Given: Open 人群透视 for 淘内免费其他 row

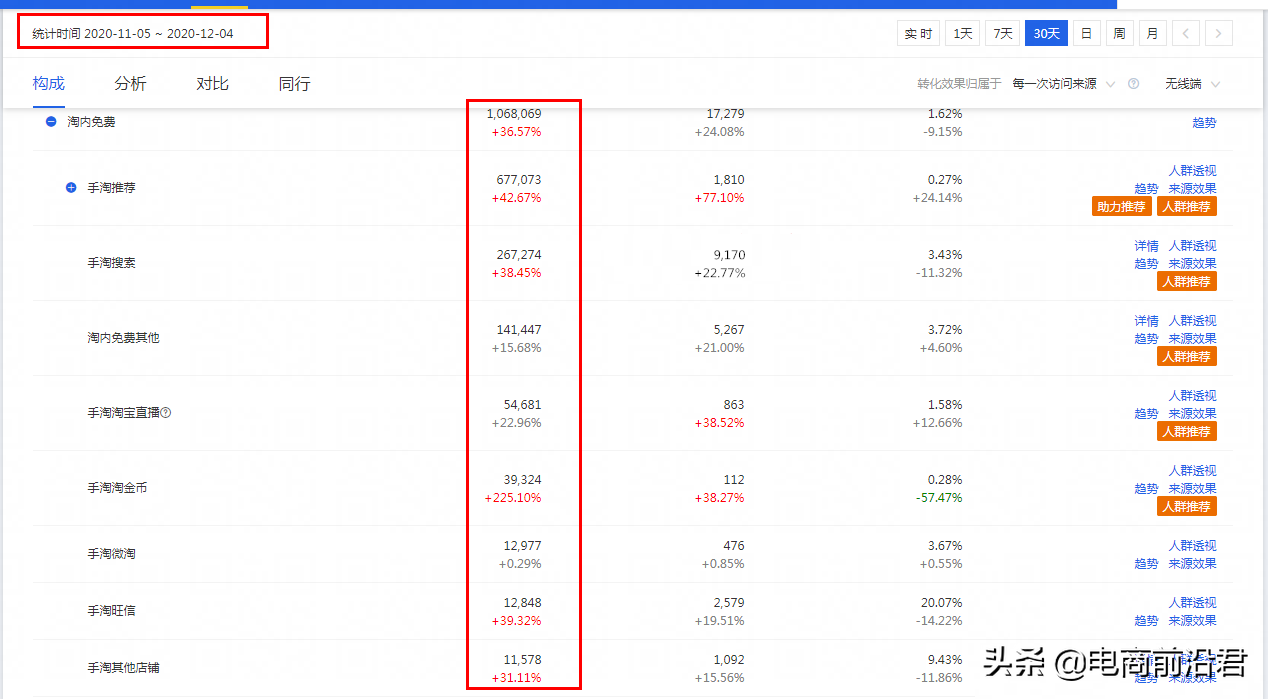Looking at the screenshot, I should tap(1192, 321).
